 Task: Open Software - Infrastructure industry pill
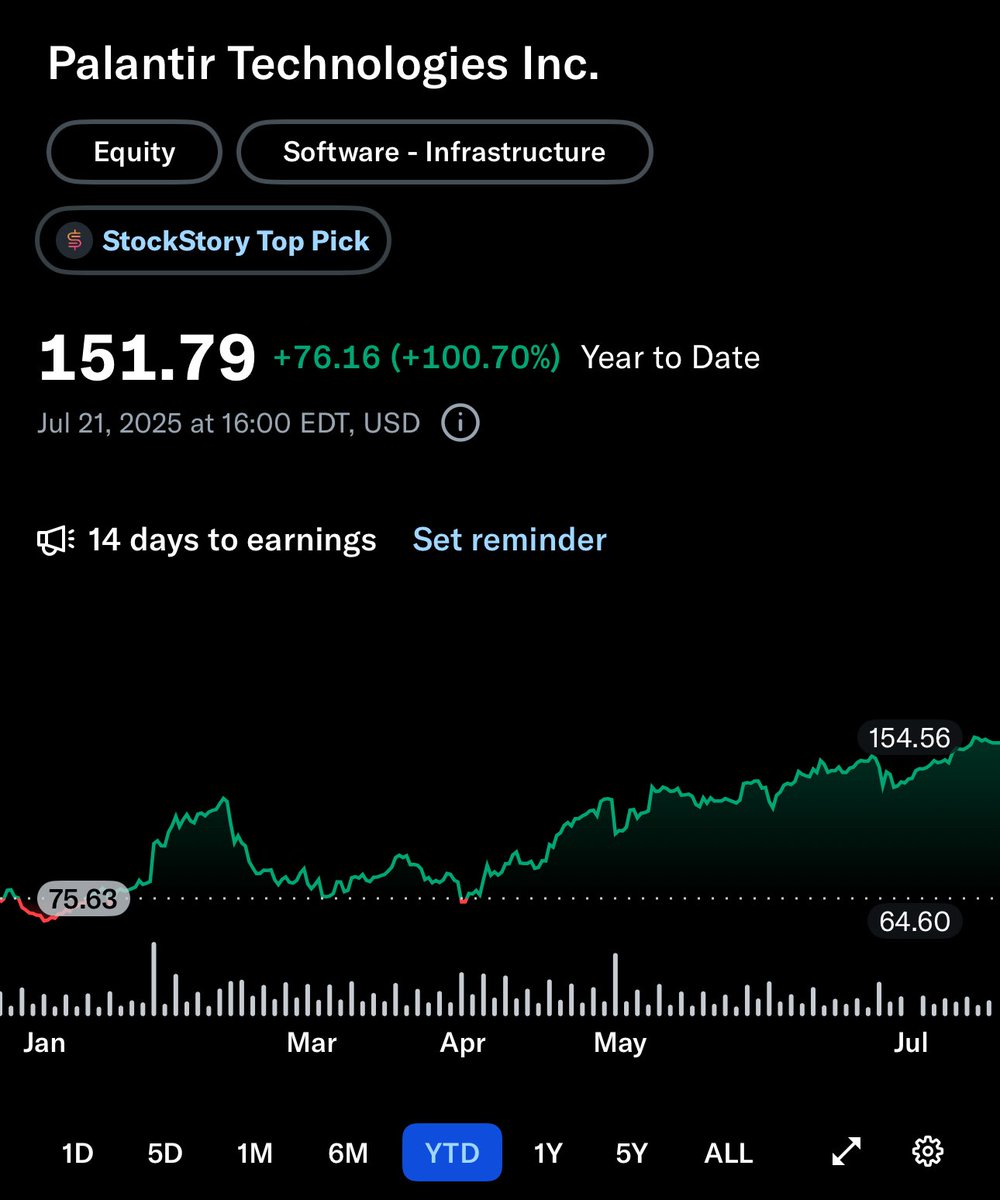tap(444, 152)
